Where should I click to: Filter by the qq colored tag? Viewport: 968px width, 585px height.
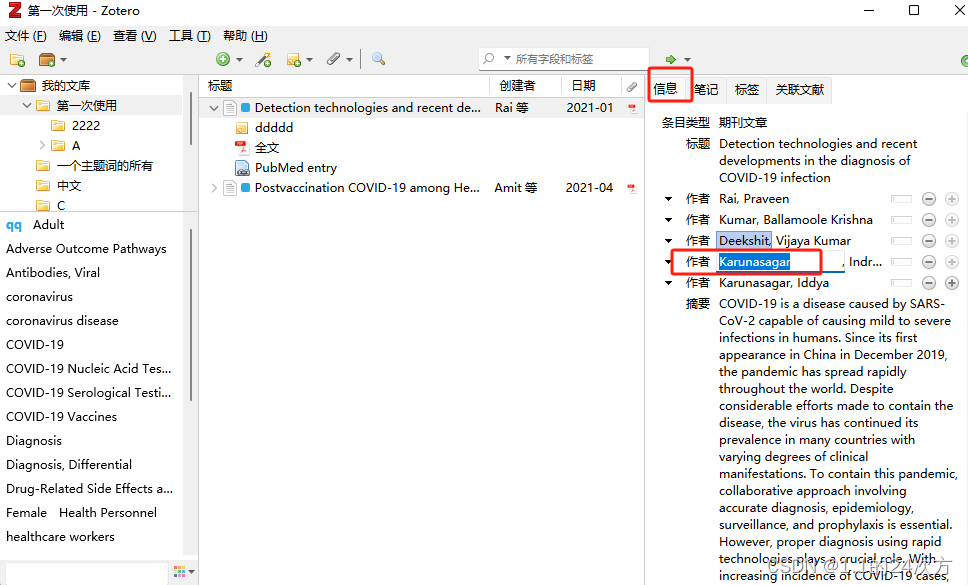pos(14,225)
